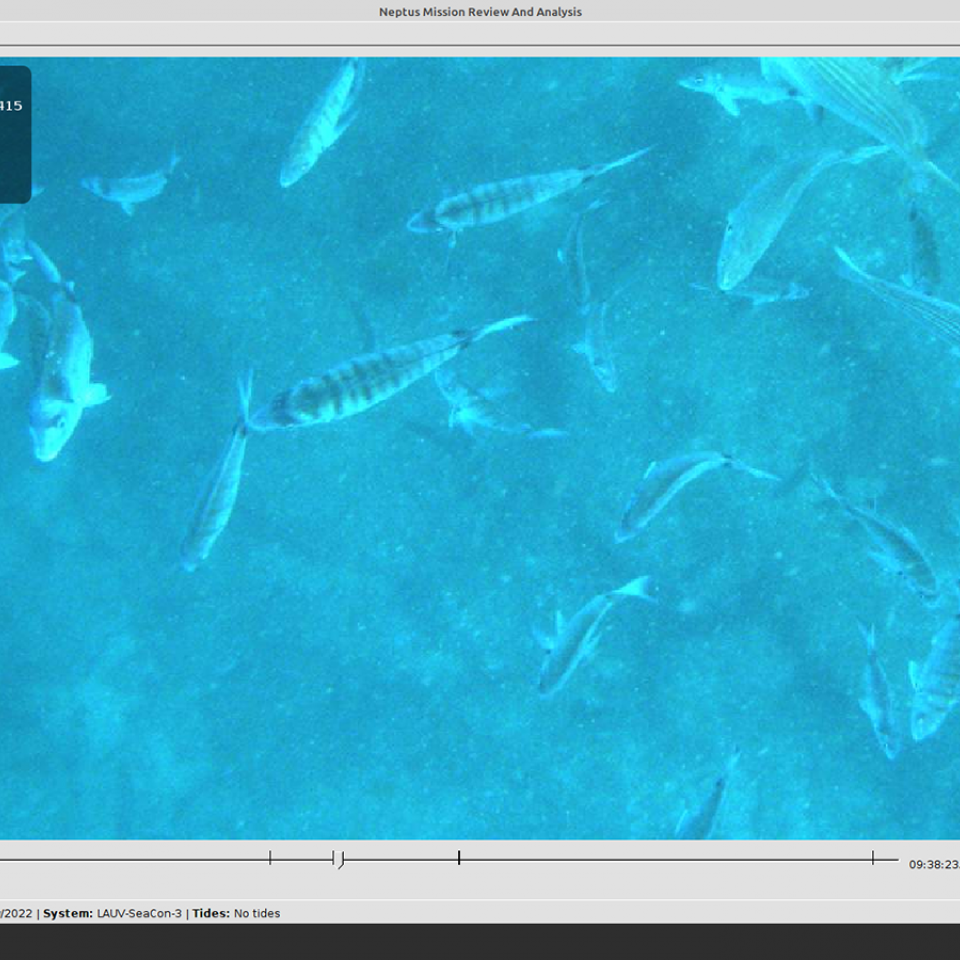
Task: Click the timeline track left of the first tick
Action: point(130,859)
